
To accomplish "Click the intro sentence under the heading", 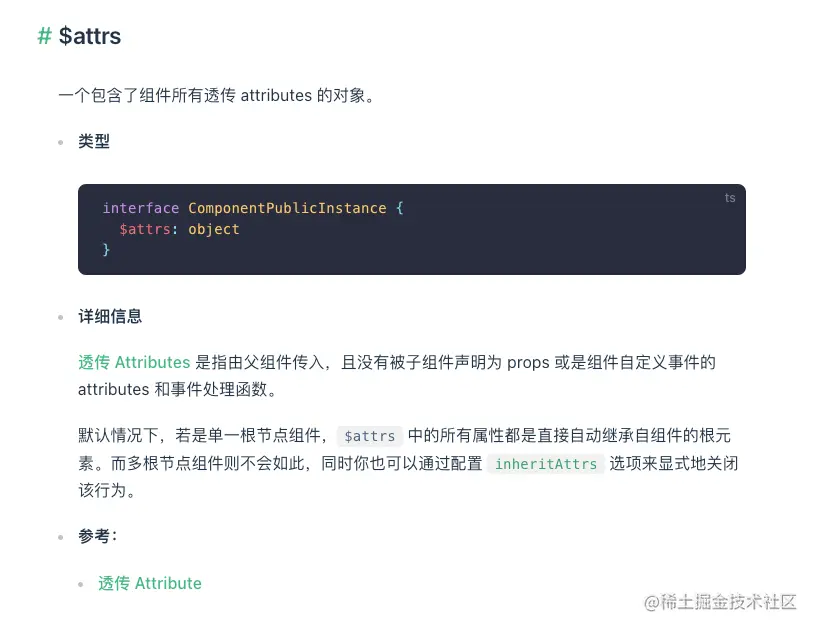I will (216, 96).
